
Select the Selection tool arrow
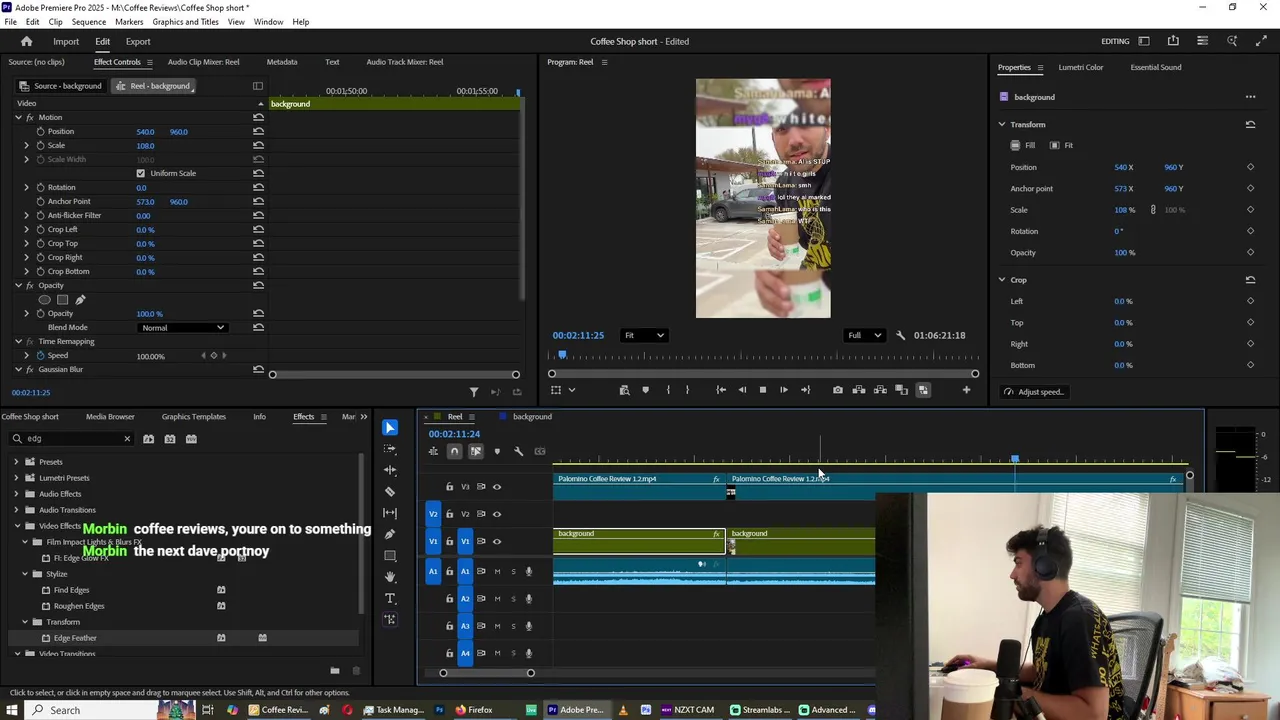[390, 428]
